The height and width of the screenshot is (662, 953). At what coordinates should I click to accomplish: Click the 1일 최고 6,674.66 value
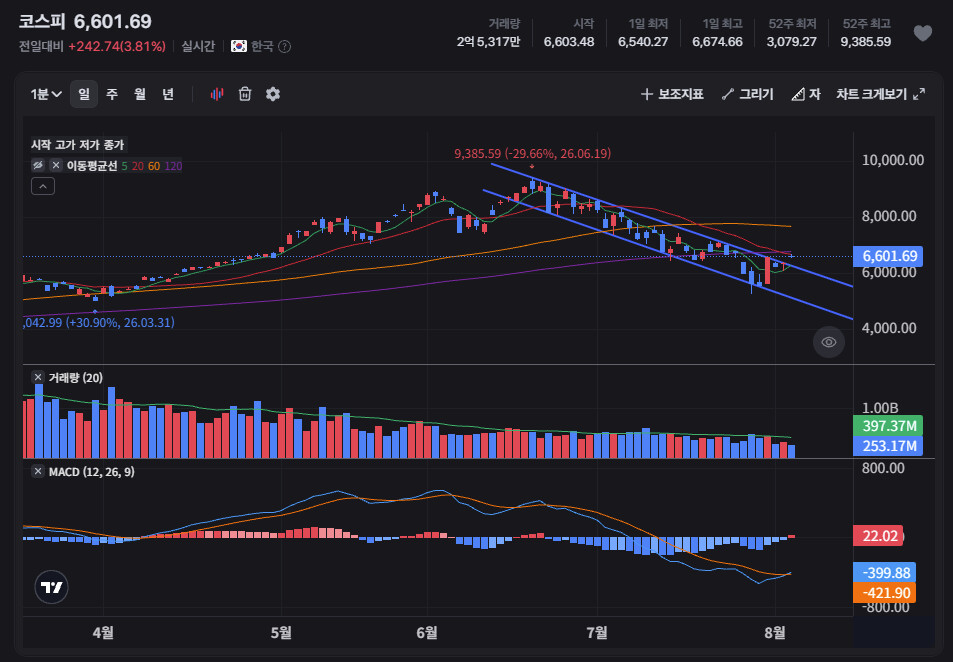717,33
